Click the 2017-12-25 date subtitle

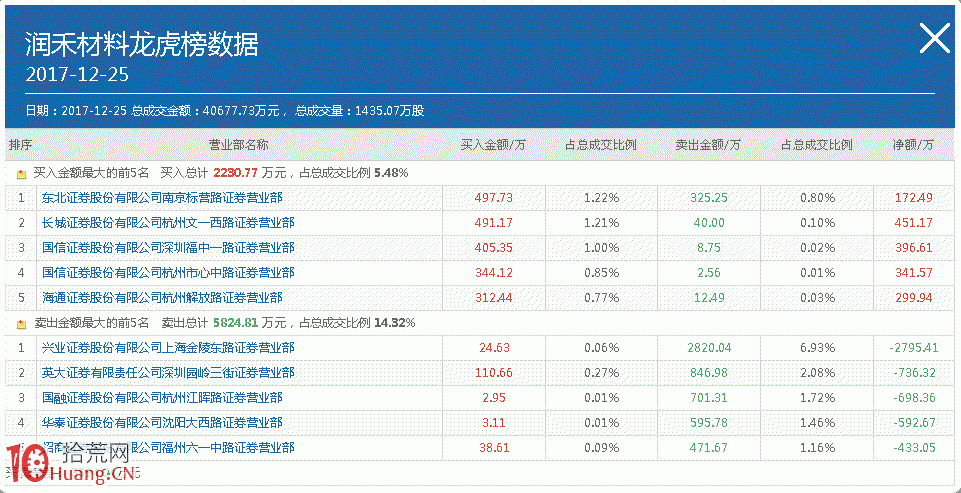[77, 74]
